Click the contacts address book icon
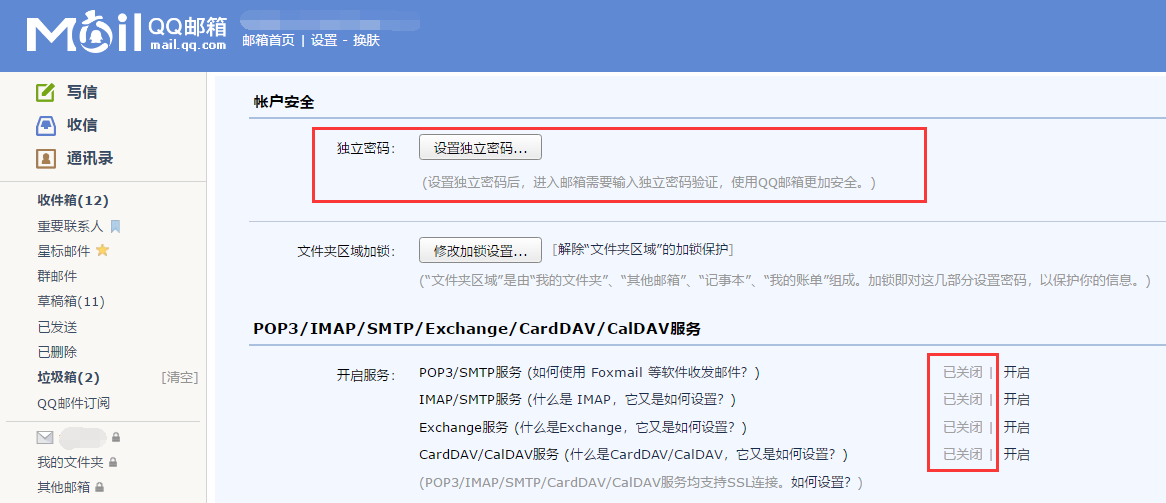This screenshot has height=503, width=1166. click(x=46, y=158)
